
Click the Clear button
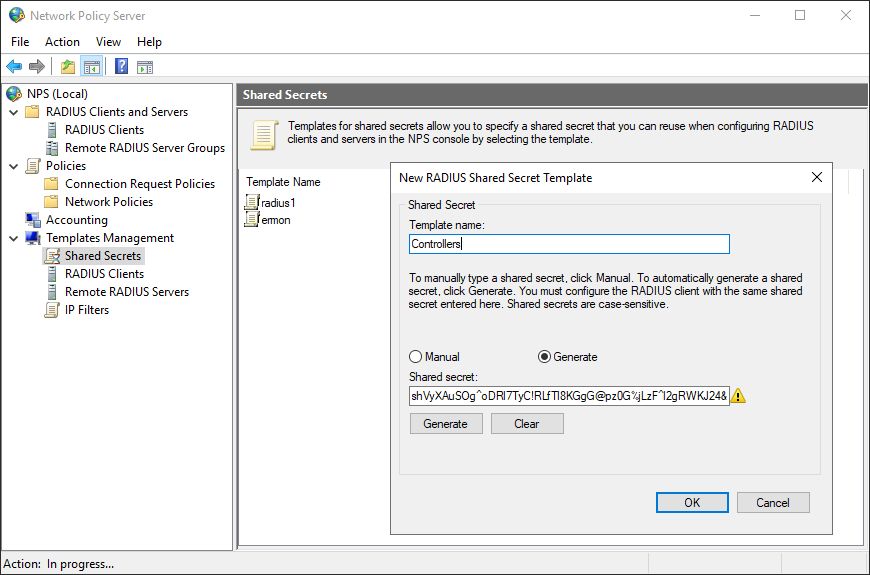[x=527, y=424]
